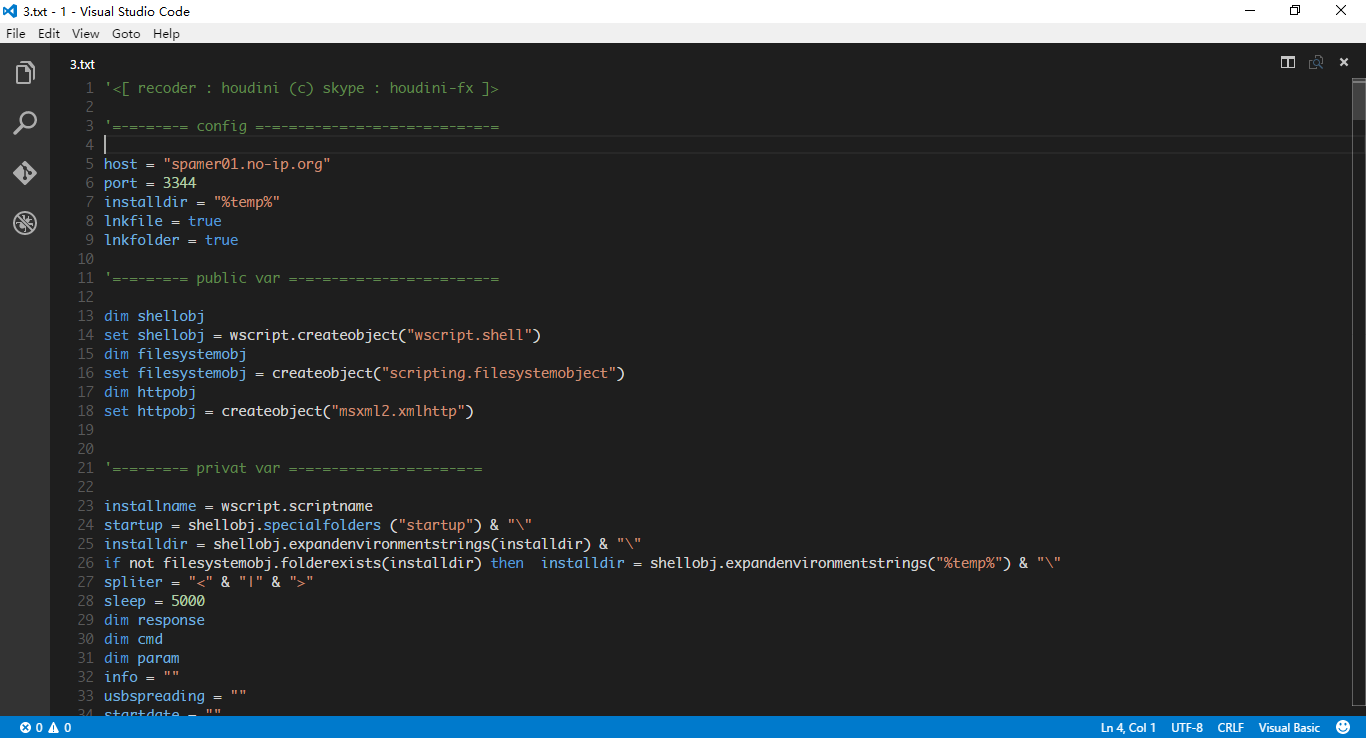Click the empty line 4 input area

coord(728,145)
